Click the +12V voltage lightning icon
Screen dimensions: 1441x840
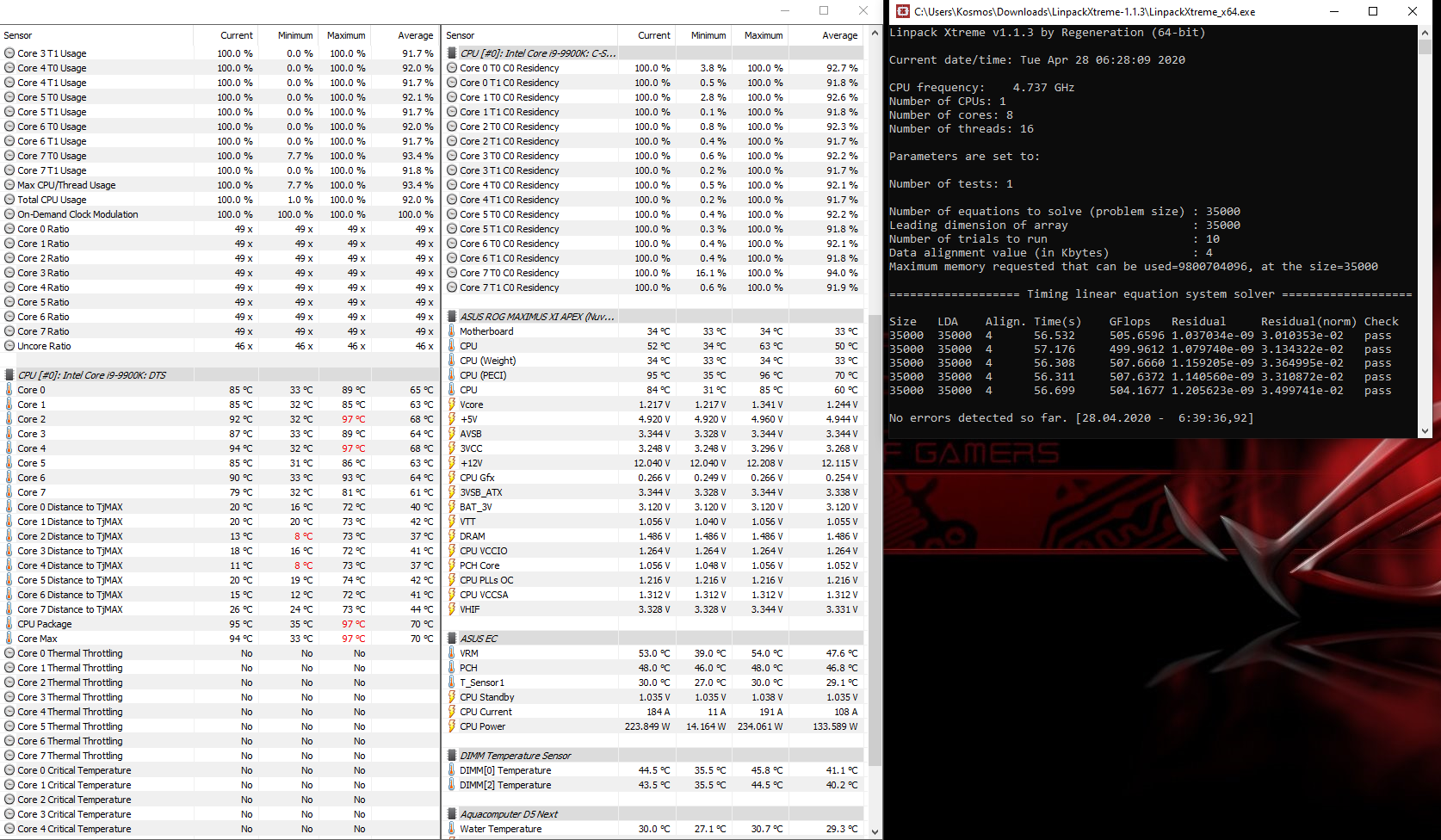[452, 463]
